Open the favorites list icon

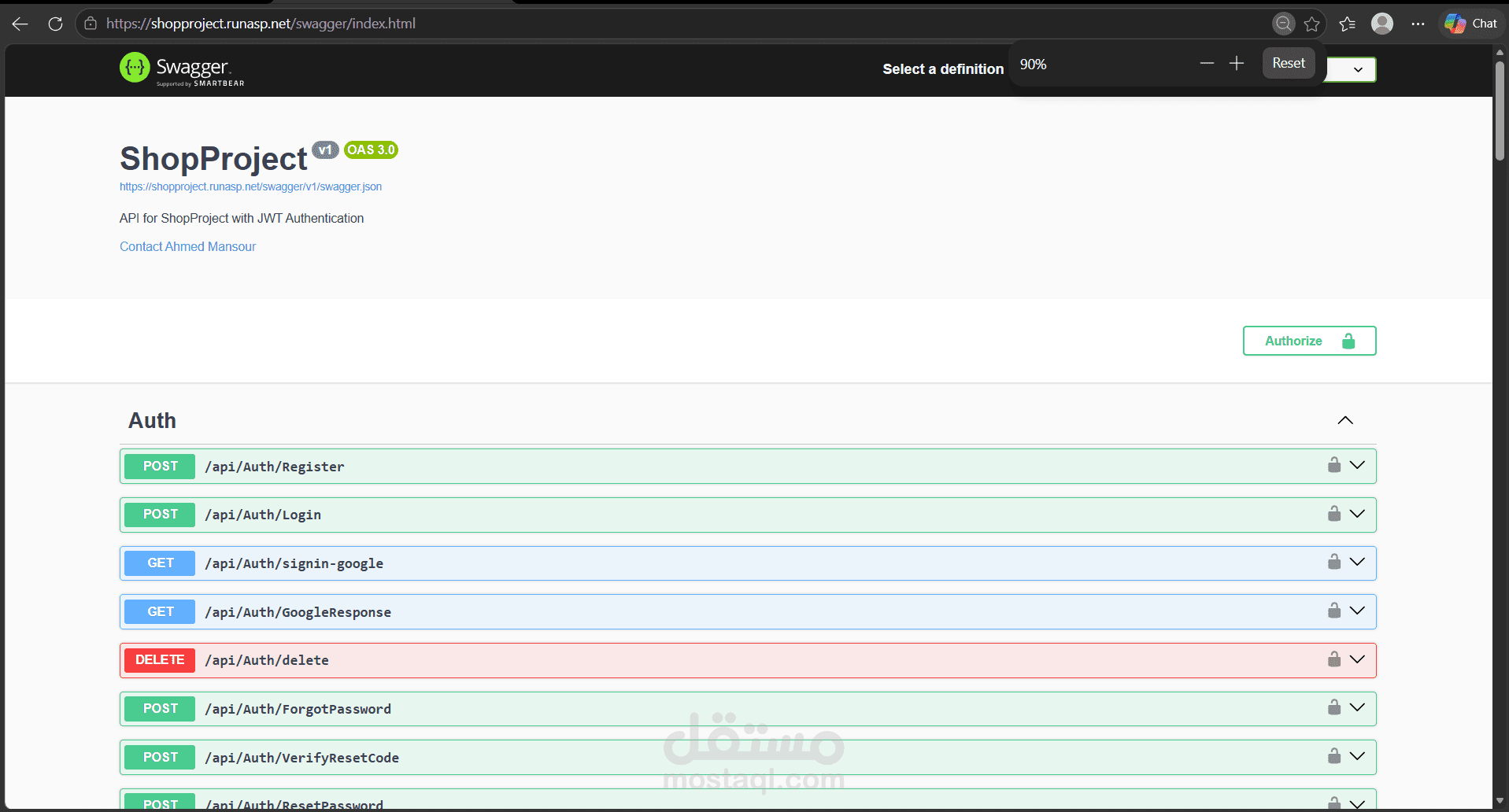pos(1347,24)
